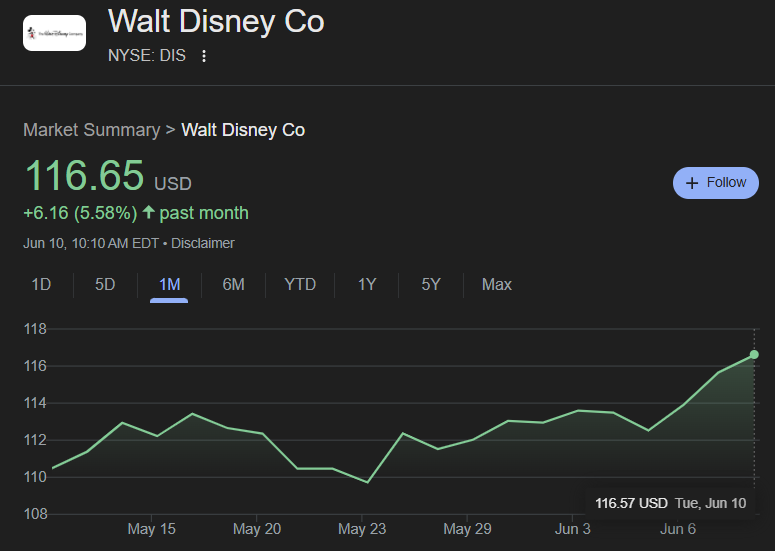Switch chart to the 5Y range
This screenshot has height=551, width=775.
pos(431,285)
